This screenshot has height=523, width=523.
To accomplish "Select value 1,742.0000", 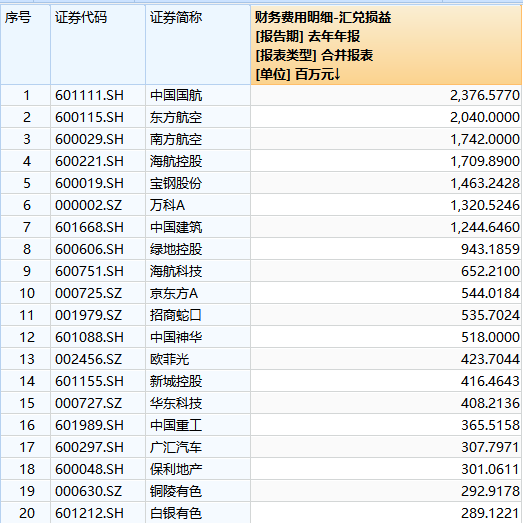I will [x=485, y=139].
